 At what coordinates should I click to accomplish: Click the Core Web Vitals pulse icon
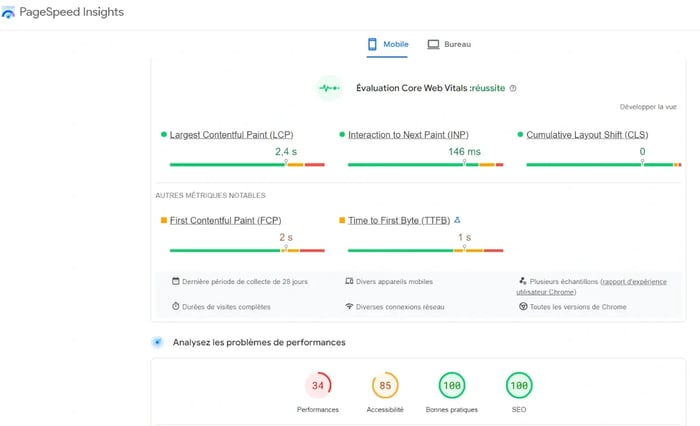pyautogui.click(x=329, y=88)
